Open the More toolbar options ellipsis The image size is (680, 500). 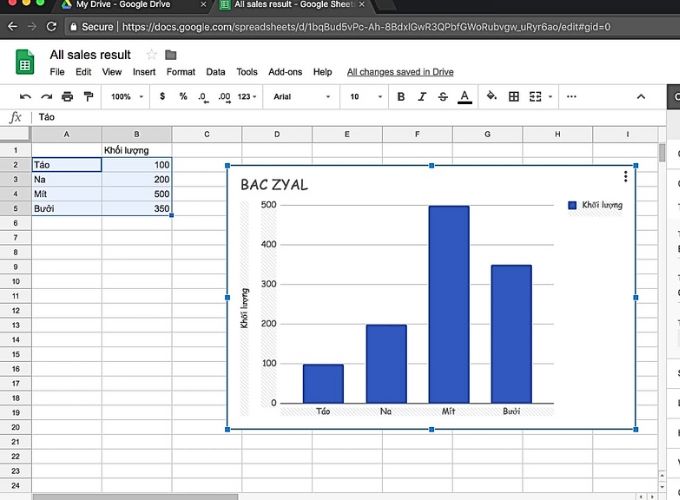[572, 96]
